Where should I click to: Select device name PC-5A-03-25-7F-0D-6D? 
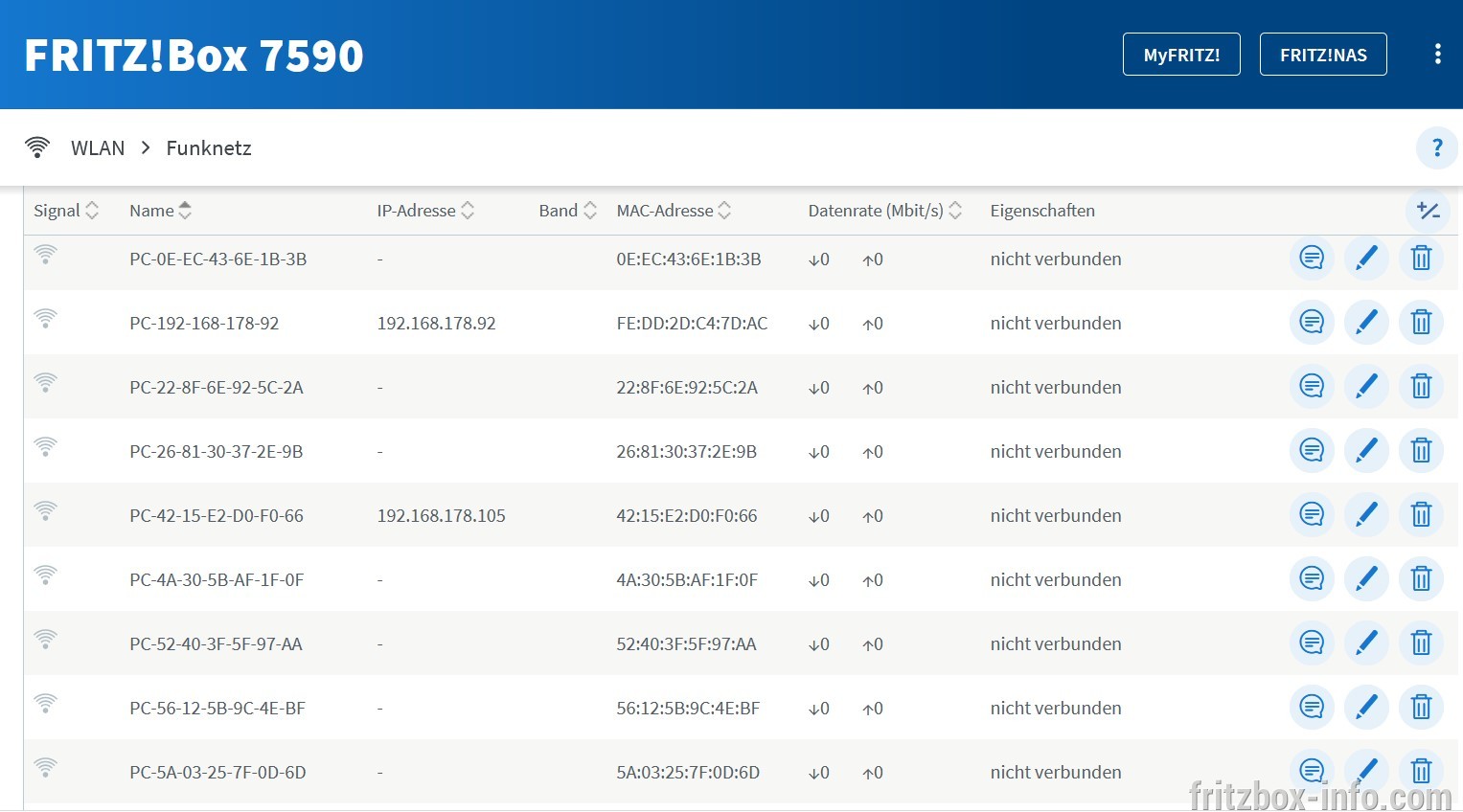click(218, 772)
